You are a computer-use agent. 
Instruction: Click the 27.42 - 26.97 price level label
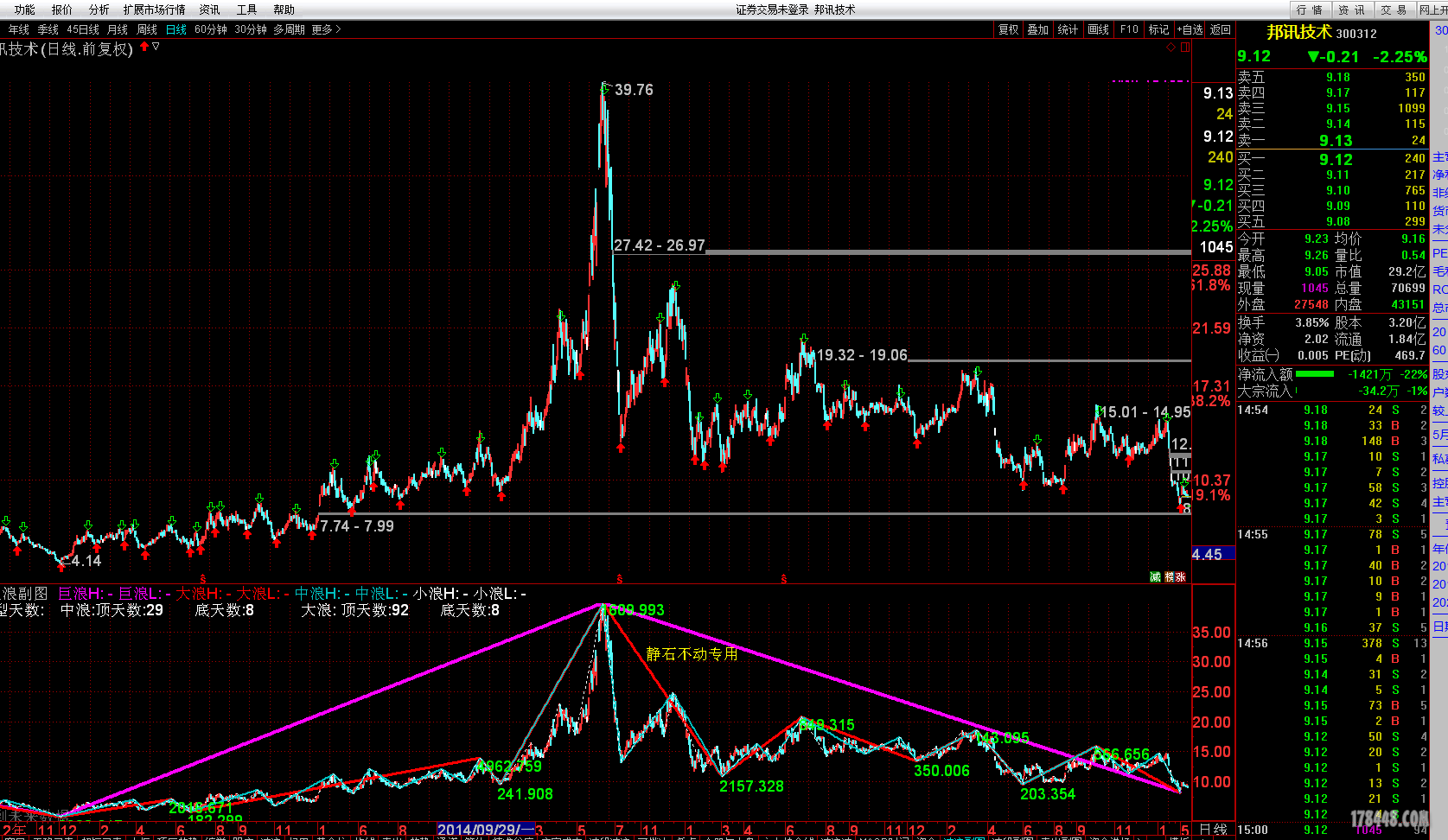click(660, 245)
